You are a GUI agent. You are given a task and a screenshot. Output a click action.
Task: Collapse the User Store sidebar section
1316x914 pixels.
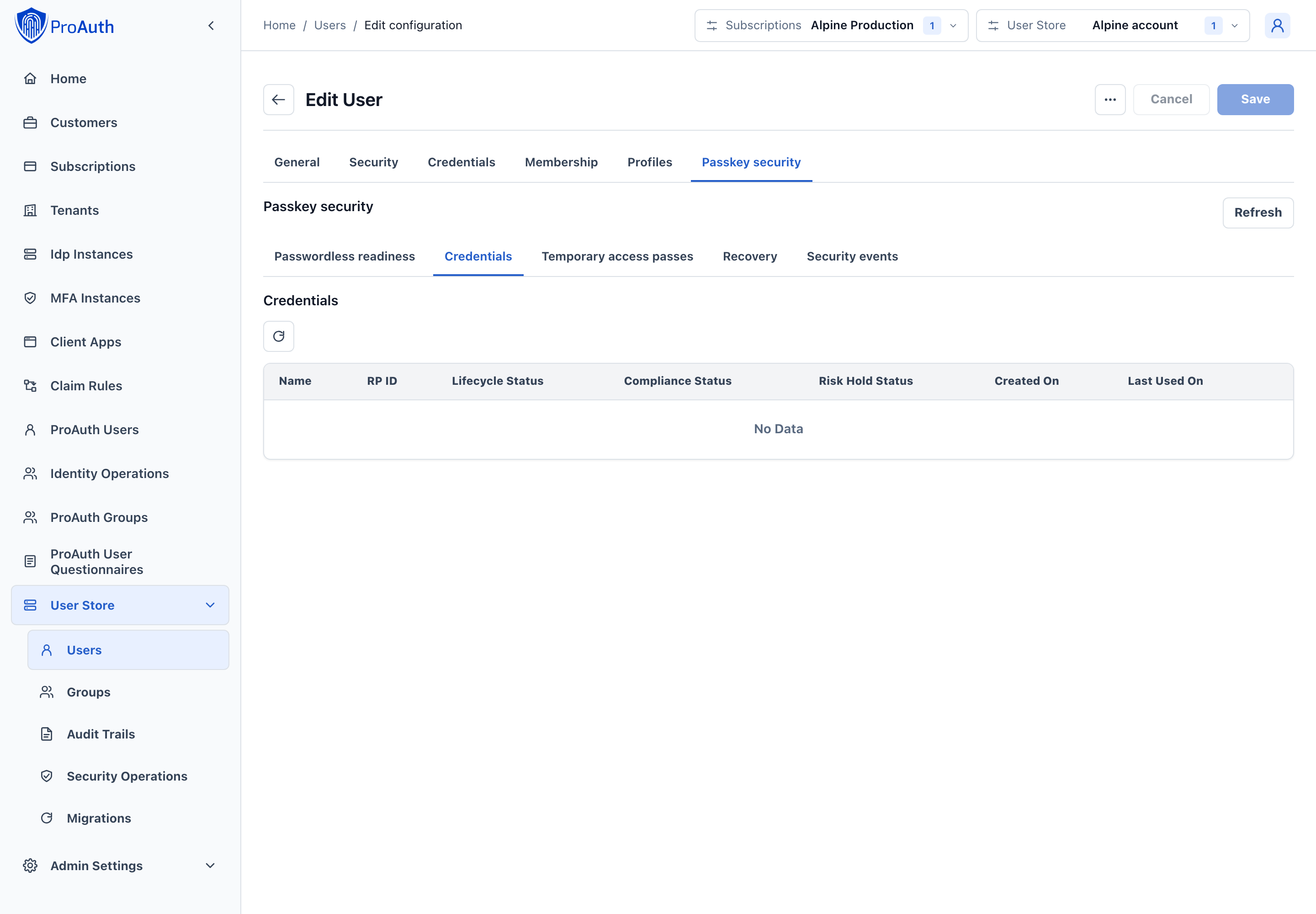click(210, 606)
